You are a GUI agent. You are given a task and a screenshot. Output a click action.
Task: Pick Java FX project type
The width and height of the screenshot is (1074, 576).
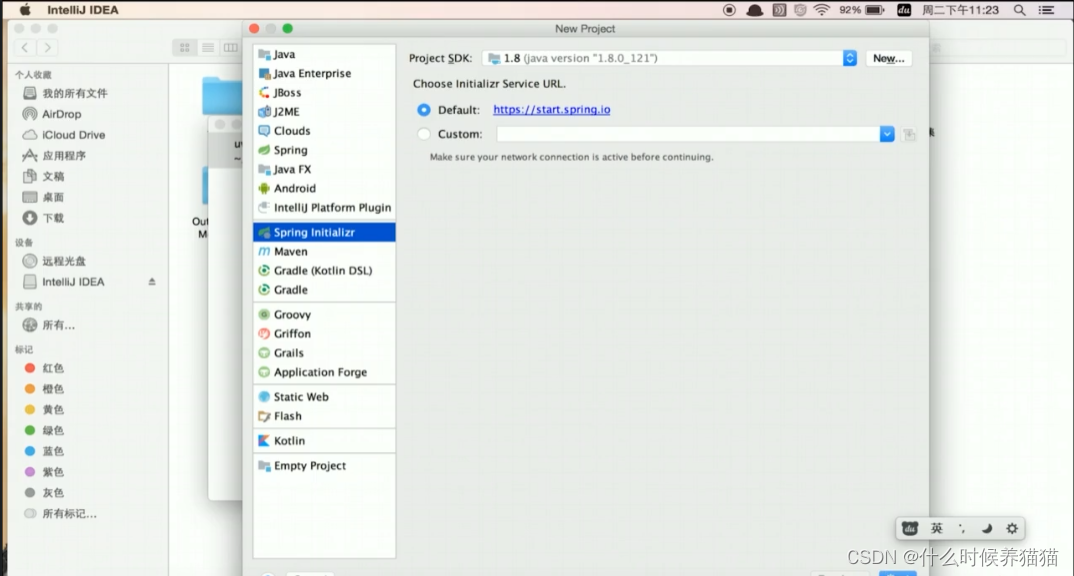324,169
